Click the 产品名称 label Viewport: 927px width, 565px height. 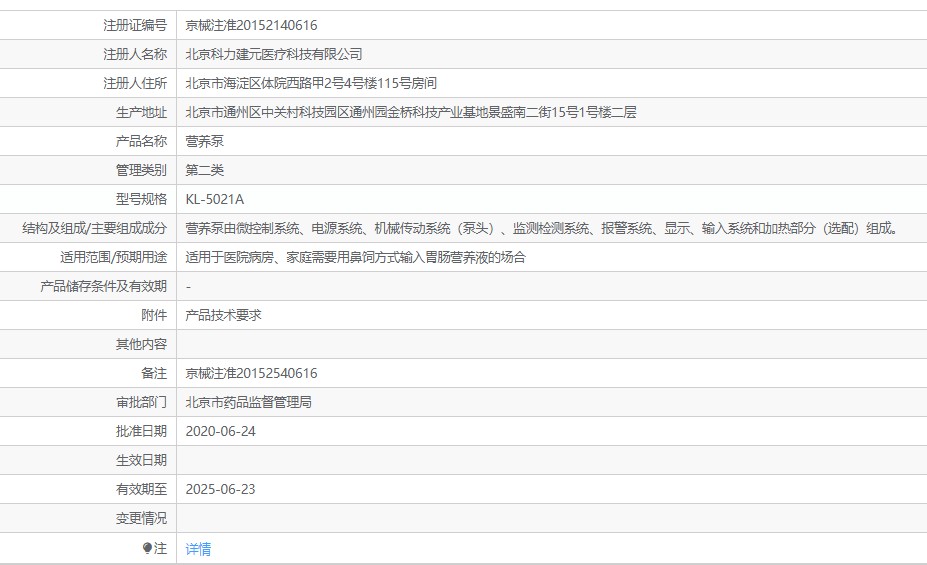pyautogui.click(x=141, y=141)
